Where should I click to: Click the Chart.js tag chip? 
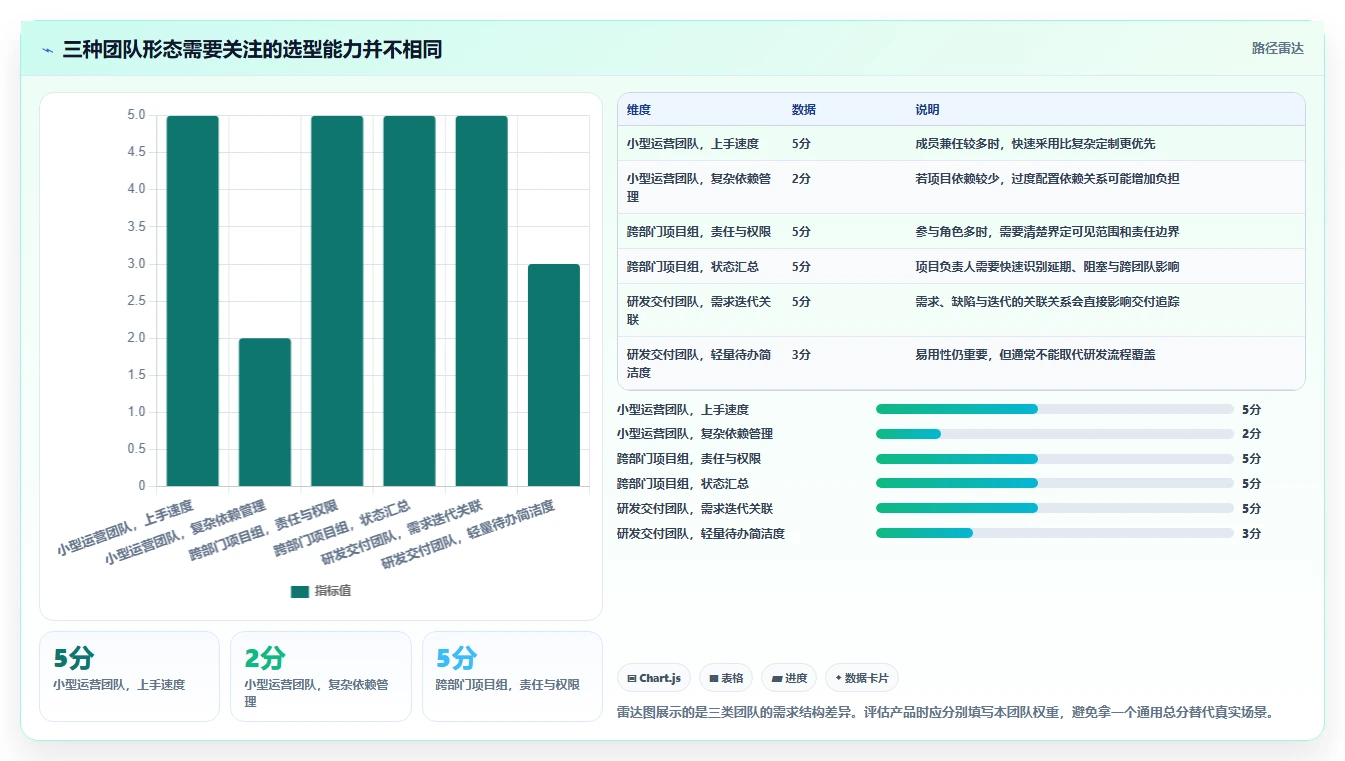654,678
